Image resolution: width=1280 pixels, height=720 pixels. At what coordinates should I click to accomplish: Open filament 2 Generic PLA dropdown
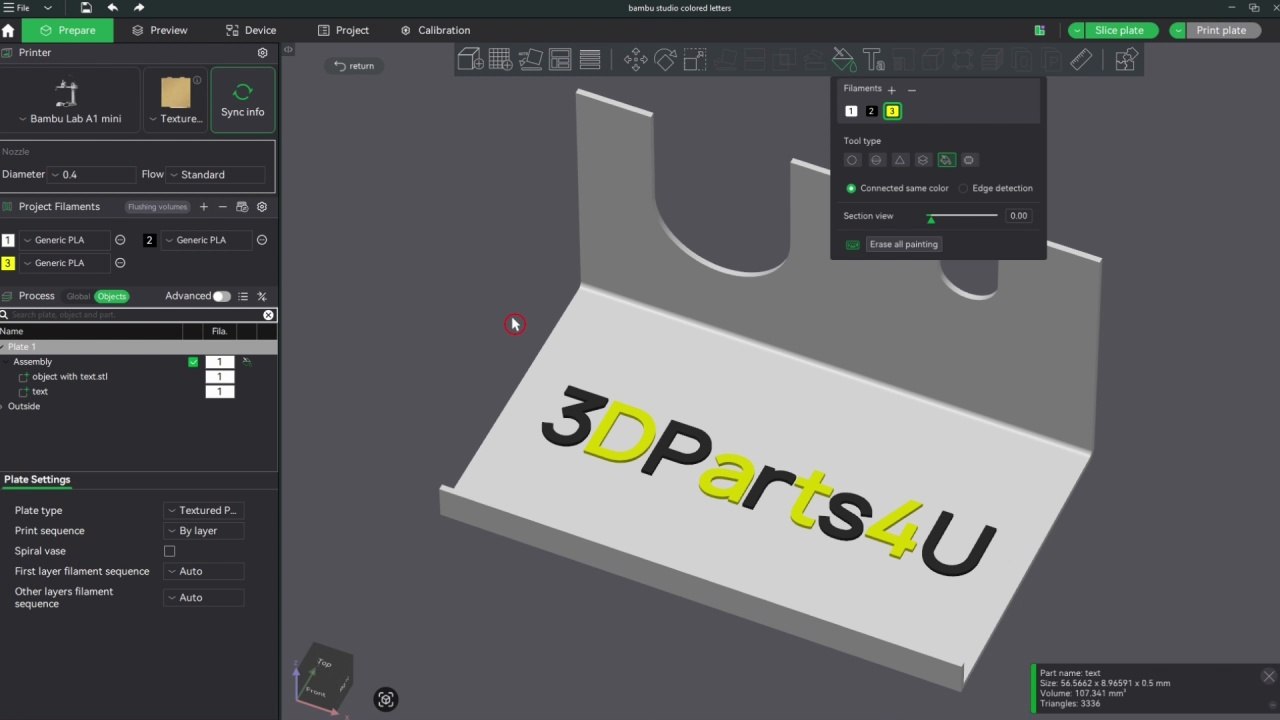(x=206, y=240)
